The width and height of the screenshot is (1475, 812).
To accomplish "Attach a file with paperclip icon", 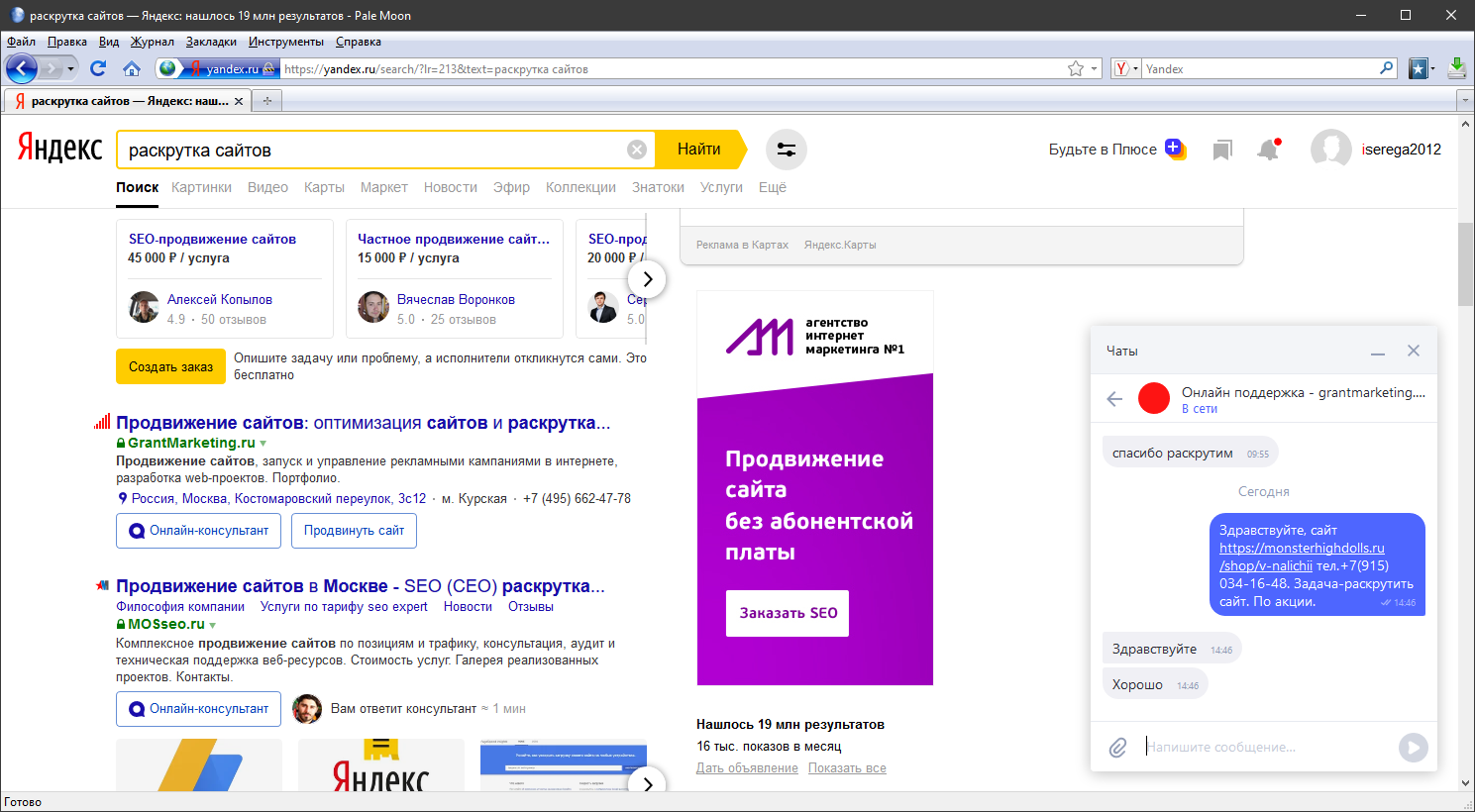I will click(x=1117, y=748).
